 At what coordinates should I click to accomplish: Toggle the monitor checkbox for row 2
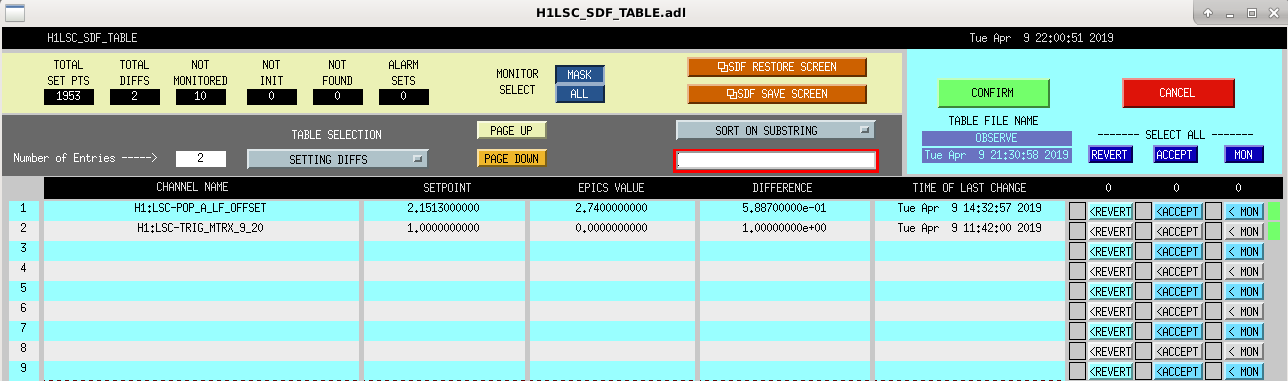point(1213,231)
